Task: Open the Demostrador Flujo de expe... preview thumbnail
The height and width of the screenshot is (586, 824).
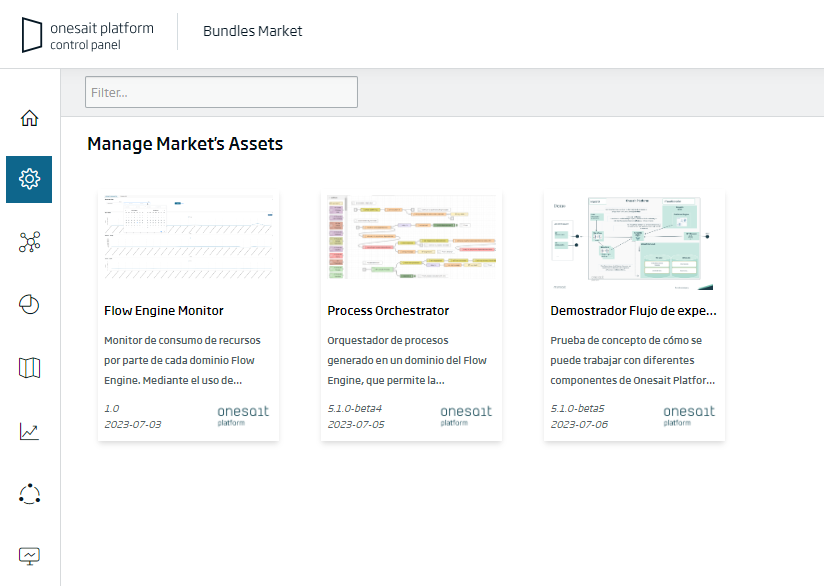Action: (635, 243)
